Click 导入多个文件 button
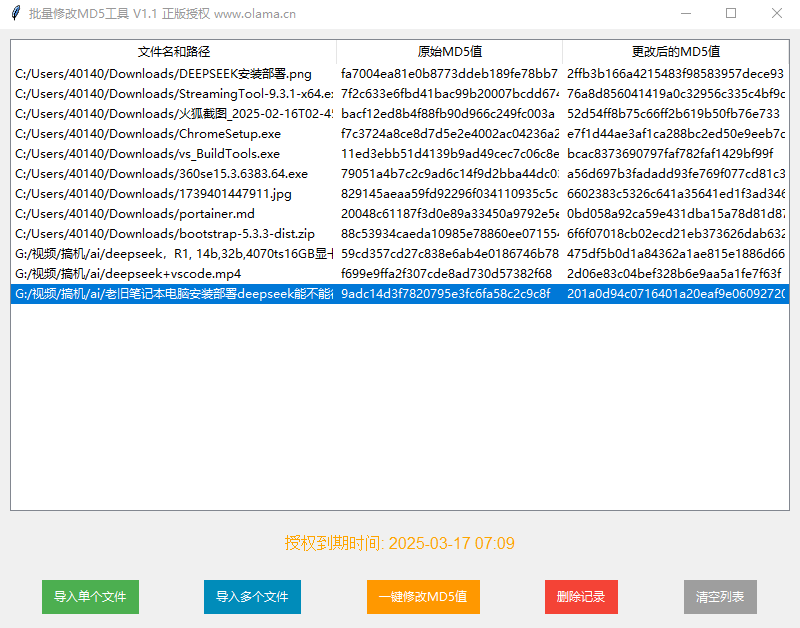Screen dimensions: 800x628 pyautogui.click(x=254, y=596)
